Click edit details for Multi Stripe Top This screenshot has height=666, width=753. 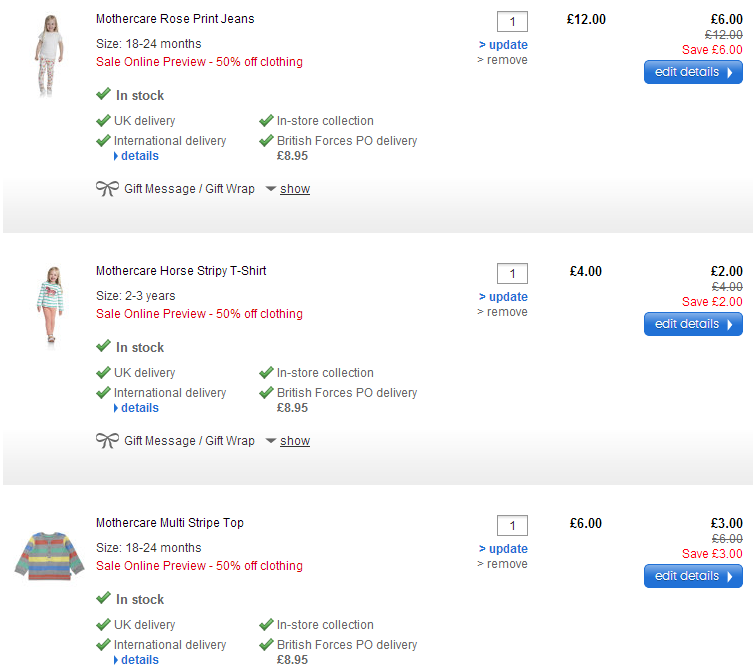[x=693, y=576]
